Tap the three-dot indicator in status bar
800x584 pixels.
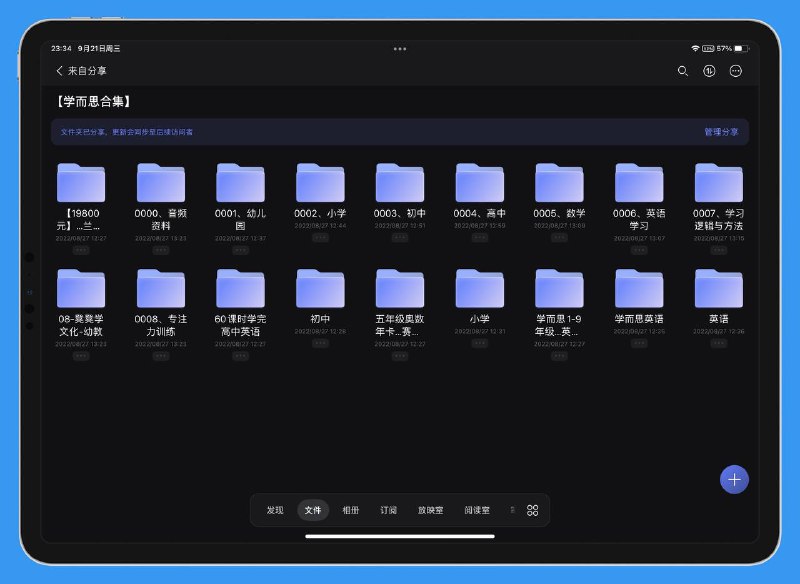point(400,48)
